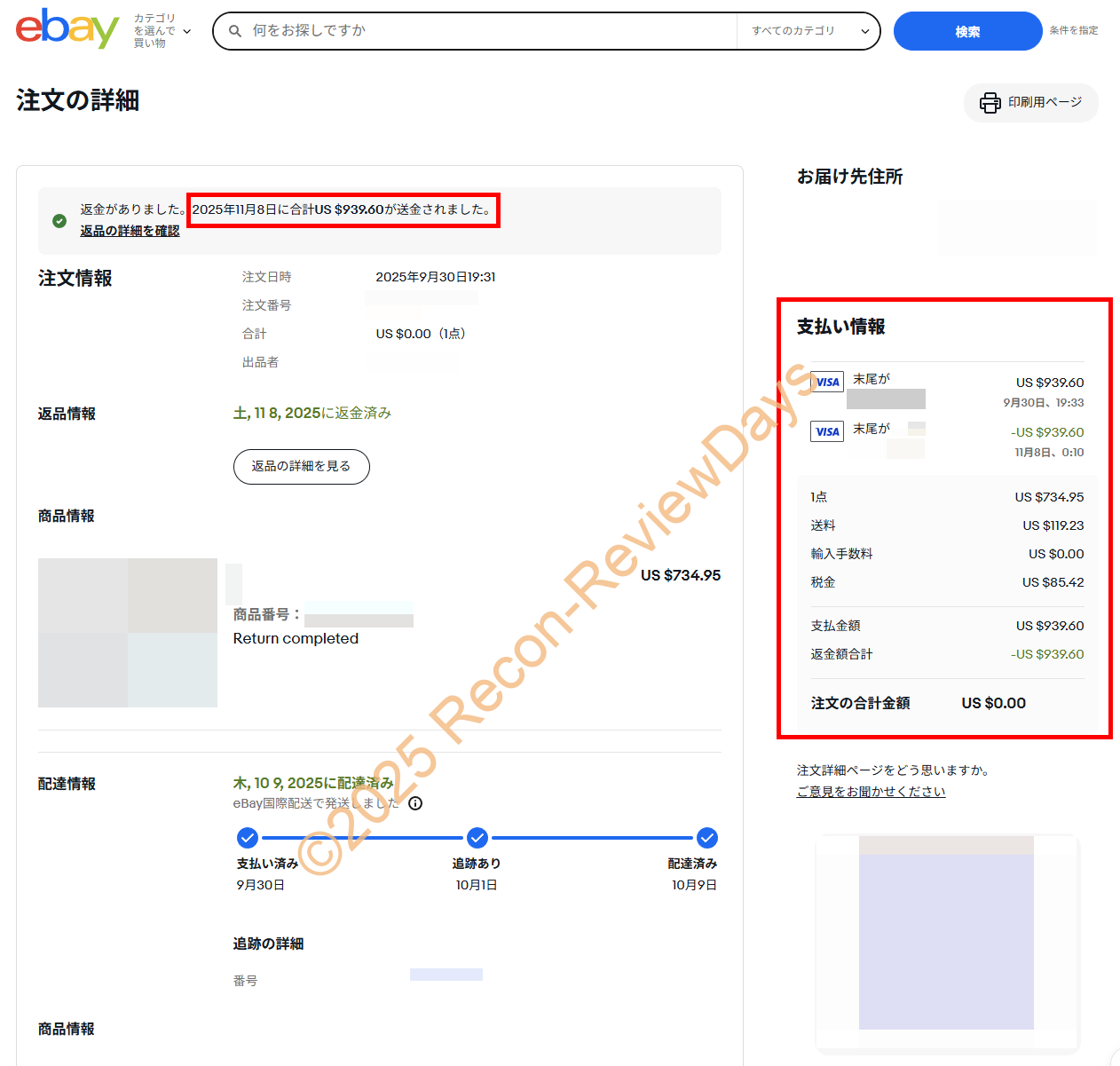Click the item price US $734.95 beside the product
The height and width of the screenshot is (1066, 1120).
pos(681,575)
